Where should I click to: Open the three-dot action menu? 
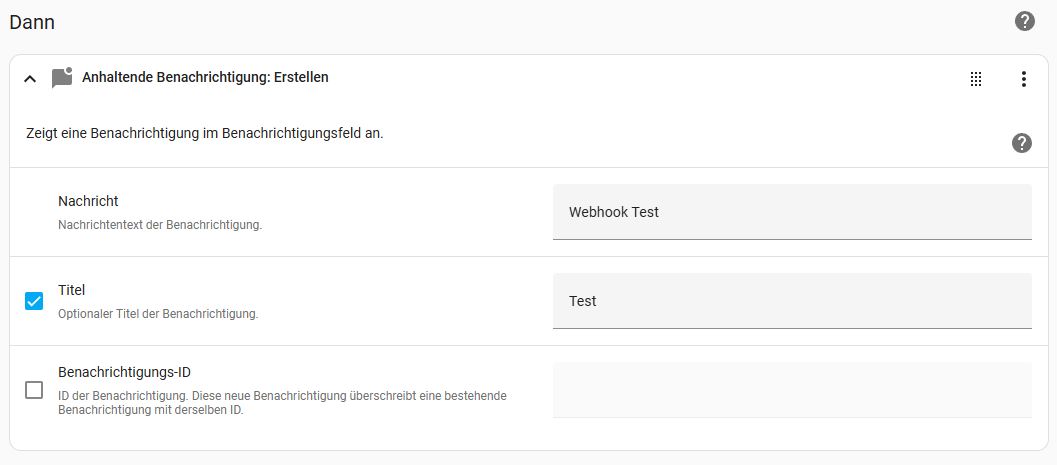pyautogui.click(x=1023, y=79)
